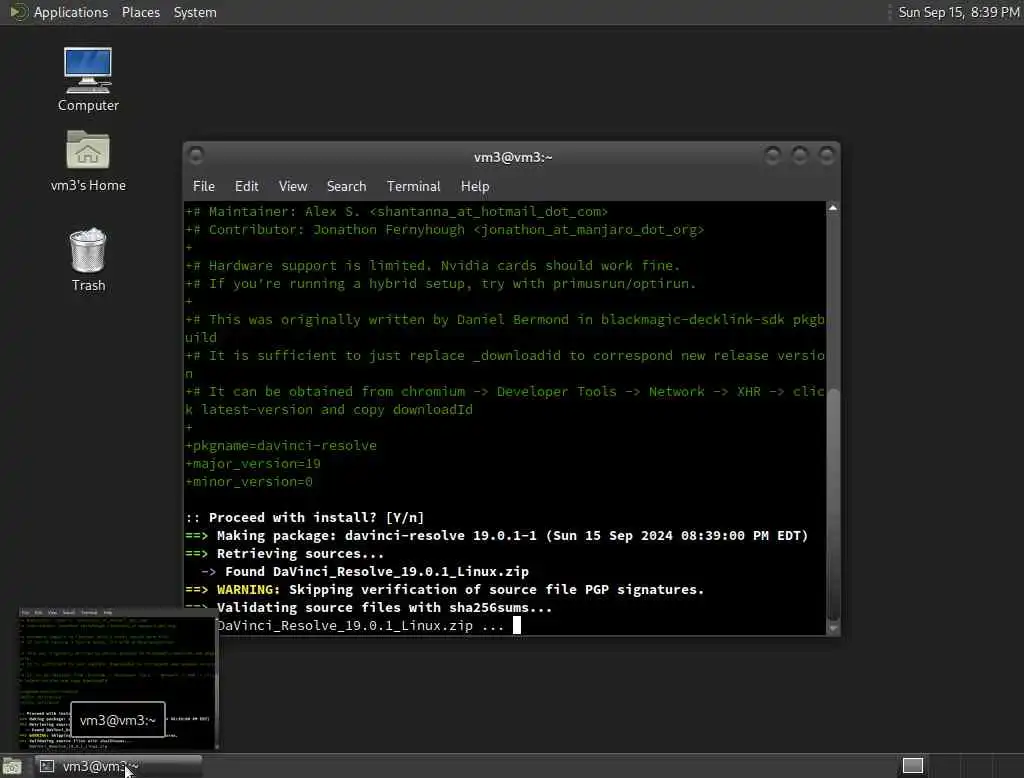Click the show desktop icon in bottom panel

tap(12, 766)
